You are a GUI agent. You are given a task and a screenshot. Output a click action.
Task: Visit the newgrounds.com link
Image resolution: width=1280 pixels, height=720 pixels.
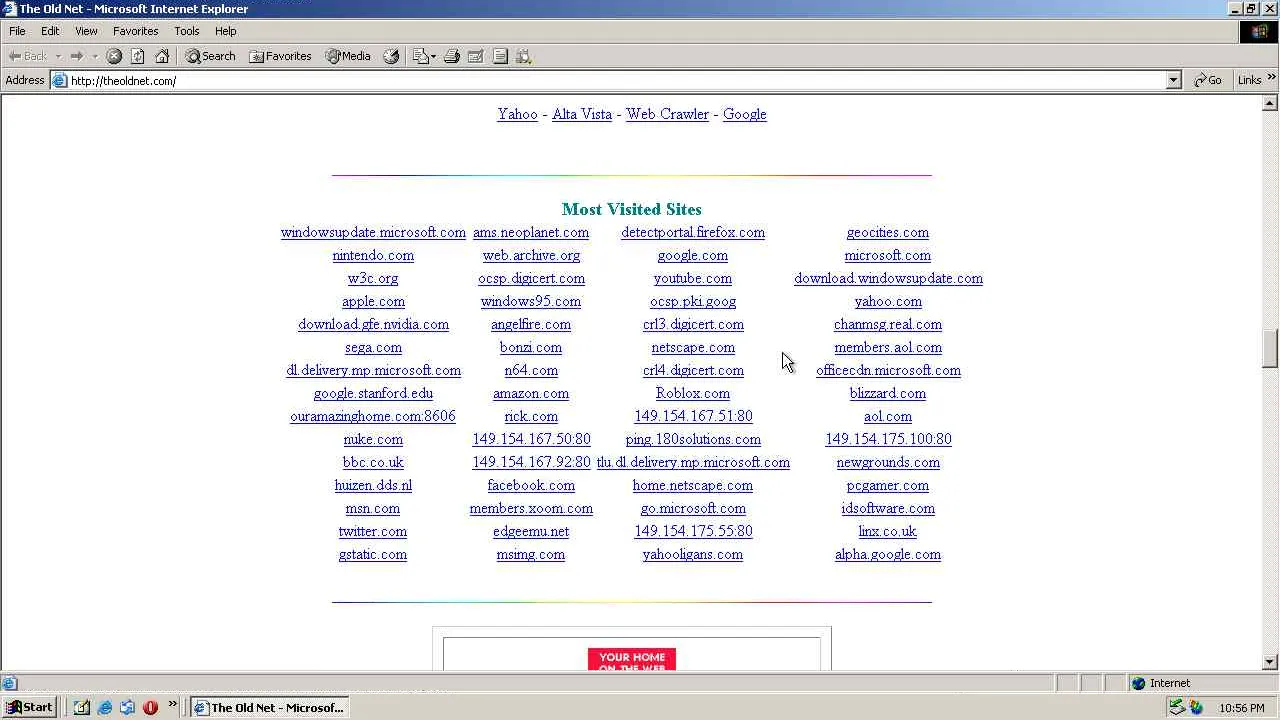coord(888,462)
